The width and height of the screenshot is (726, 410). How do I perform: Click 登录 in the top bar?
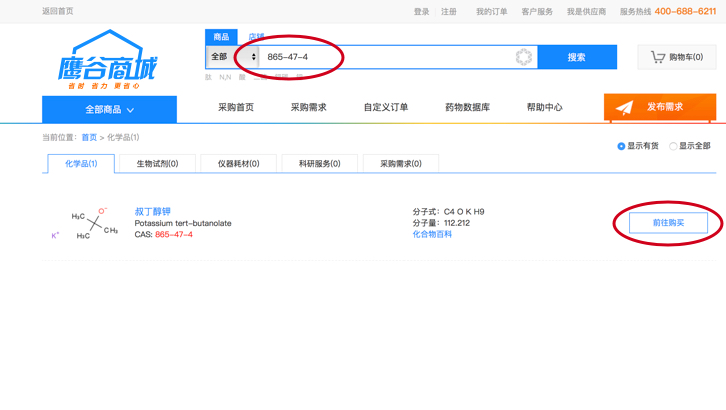coord(421,12)
